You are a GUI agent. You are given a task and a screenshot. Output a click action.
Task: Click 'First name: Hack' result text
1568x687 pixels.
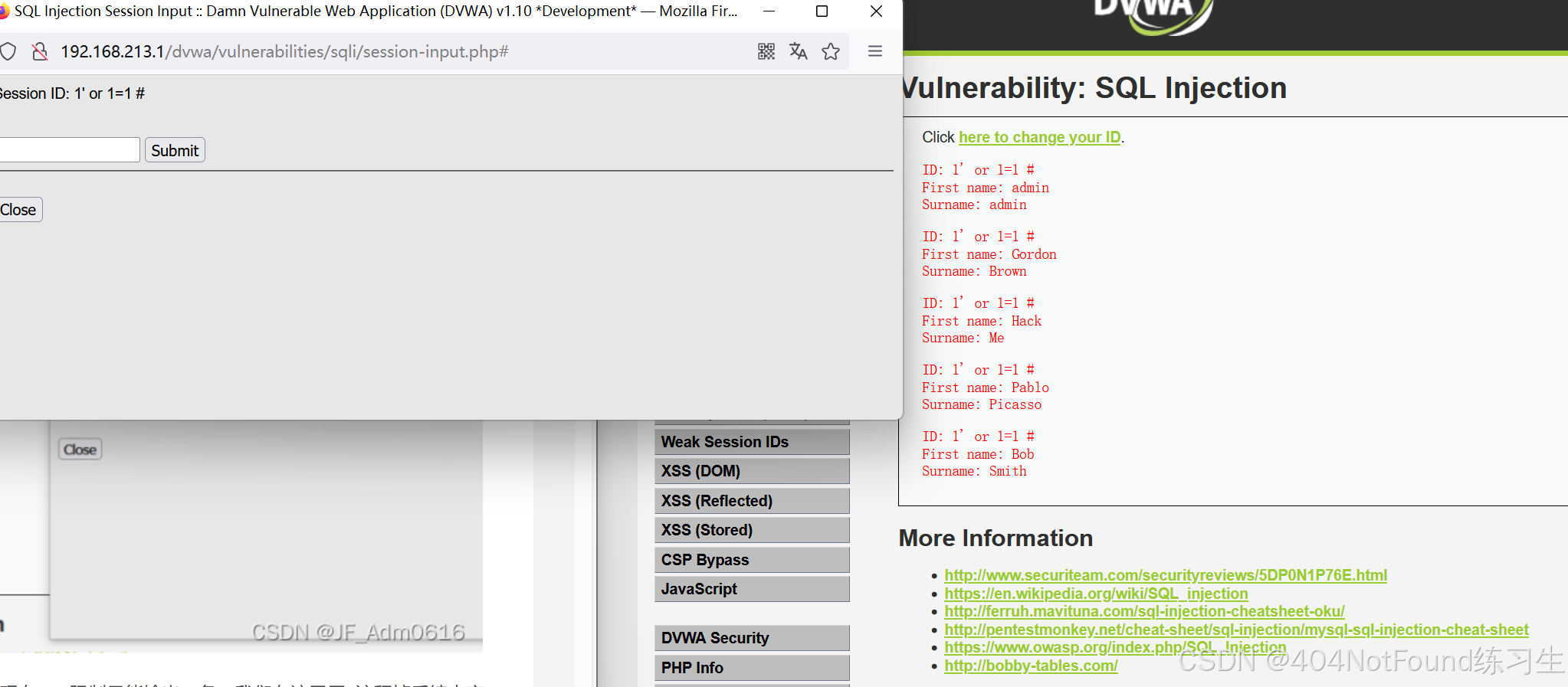point(982,321)
